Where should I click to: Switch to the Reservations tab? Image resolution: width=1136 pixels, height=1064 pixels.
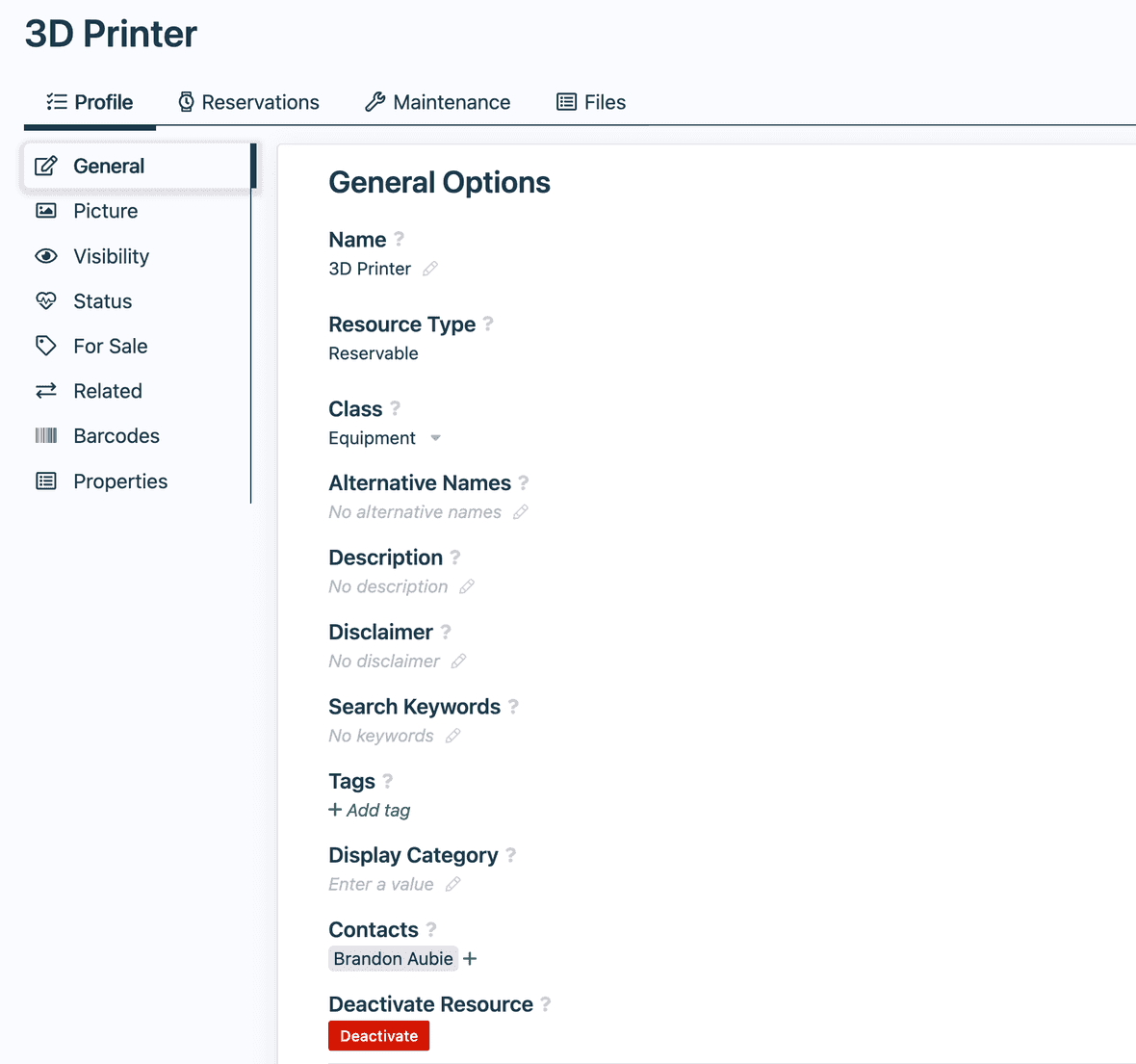[248, 101]
